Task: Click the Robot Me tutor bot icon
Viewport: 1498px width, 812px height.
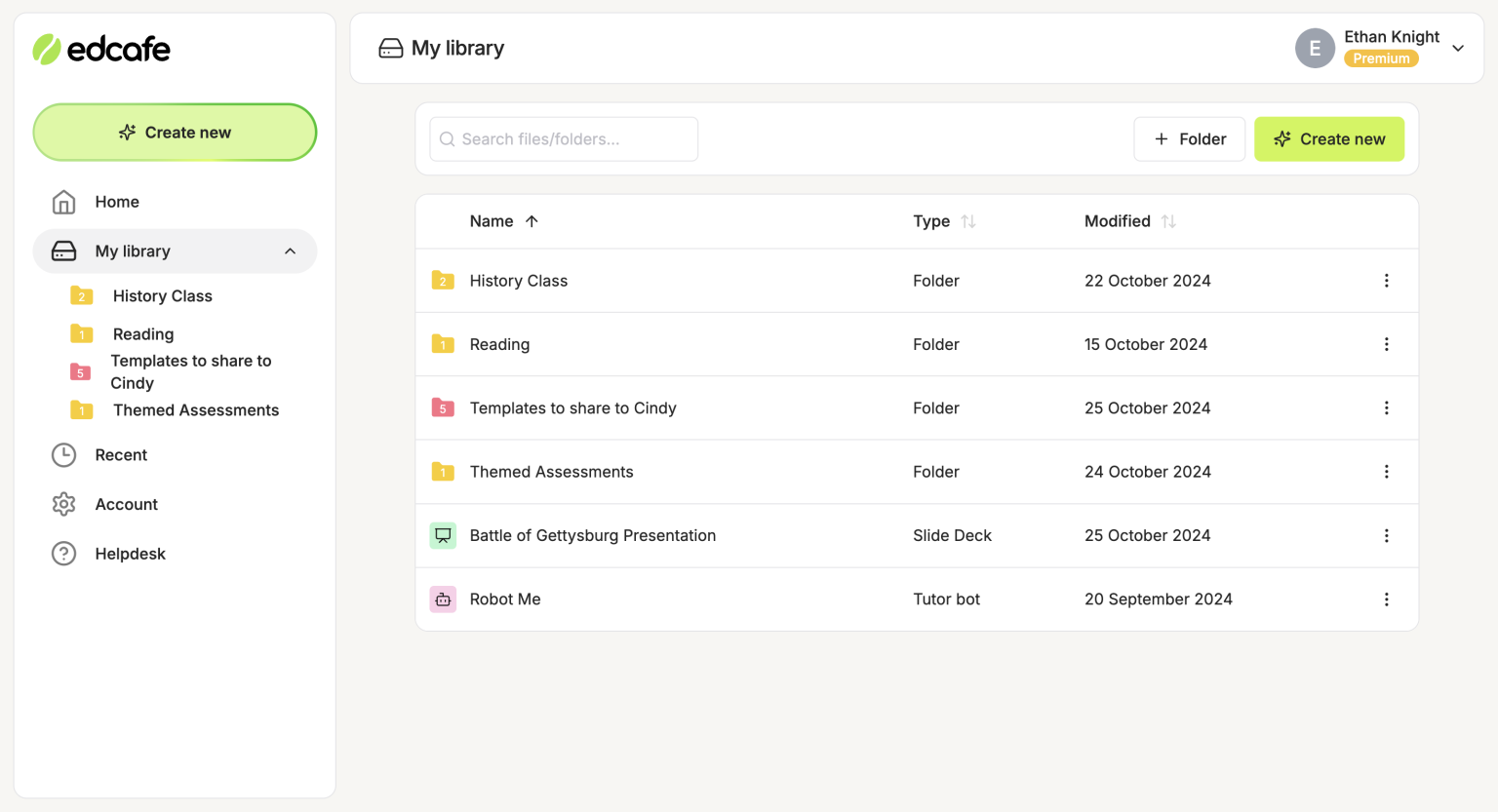Action: pyautogui.click(x=443, y=599)
